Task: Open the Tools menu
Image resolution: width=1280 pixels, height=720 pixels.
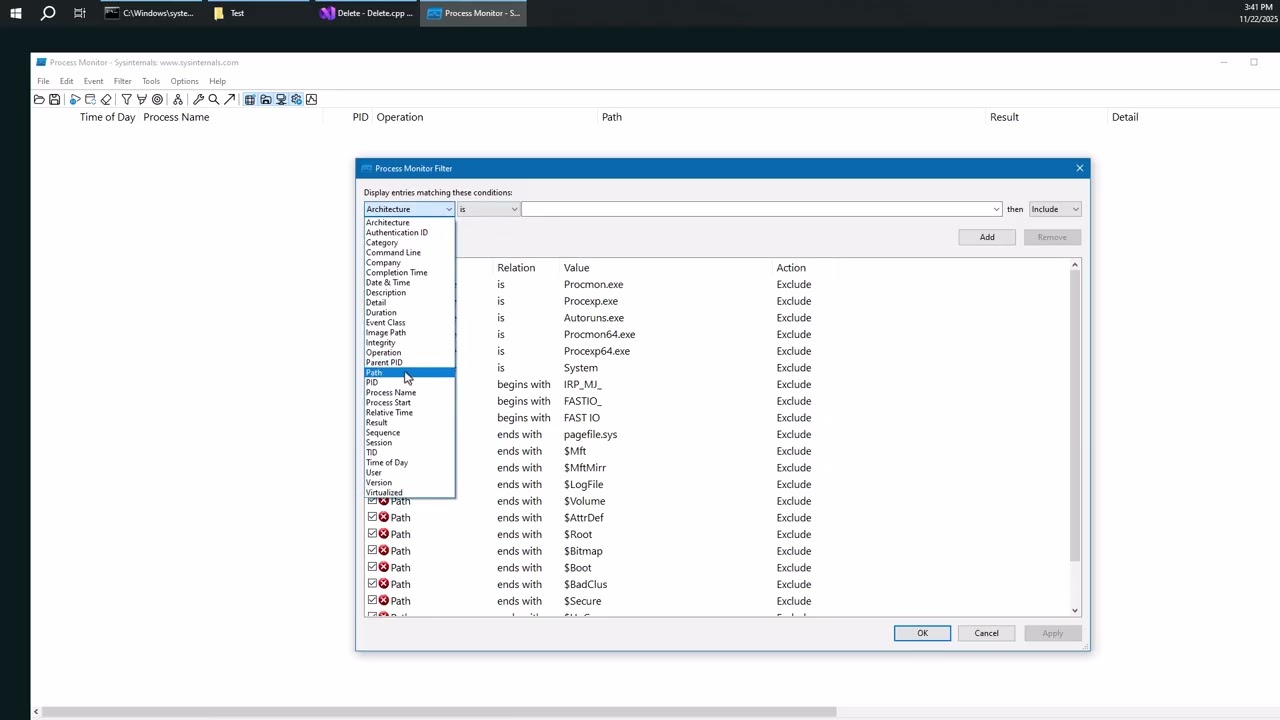Action: coord(151,81)
